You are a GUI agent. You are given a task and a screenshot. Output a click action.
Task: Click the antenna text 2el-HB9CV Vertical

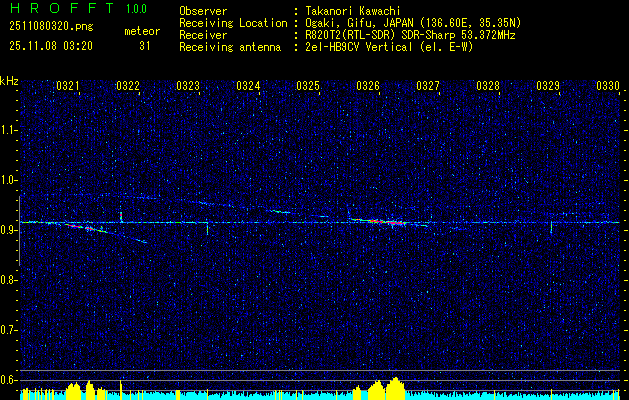click(x=359, y=47)
